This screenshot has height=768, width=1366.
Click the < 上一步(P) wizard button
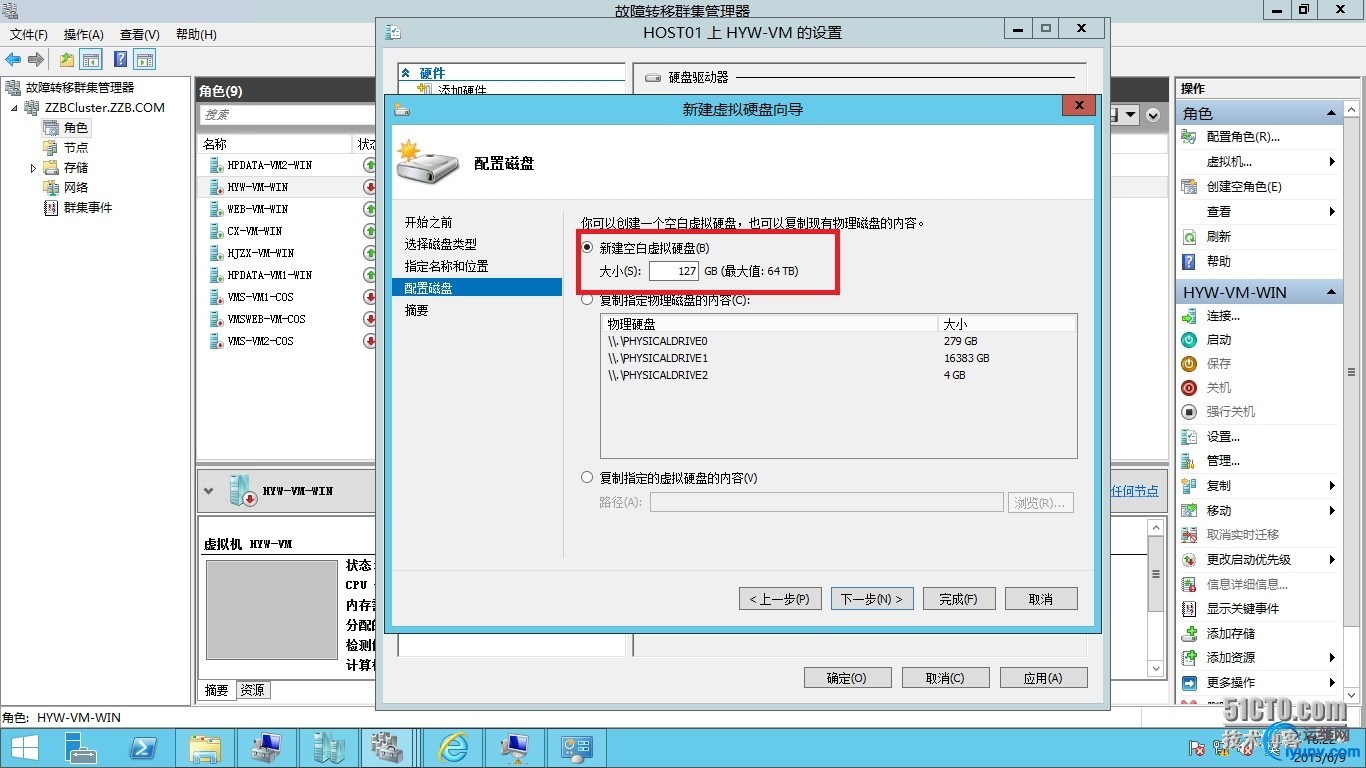pyautogui.click(x=780, y=599)
